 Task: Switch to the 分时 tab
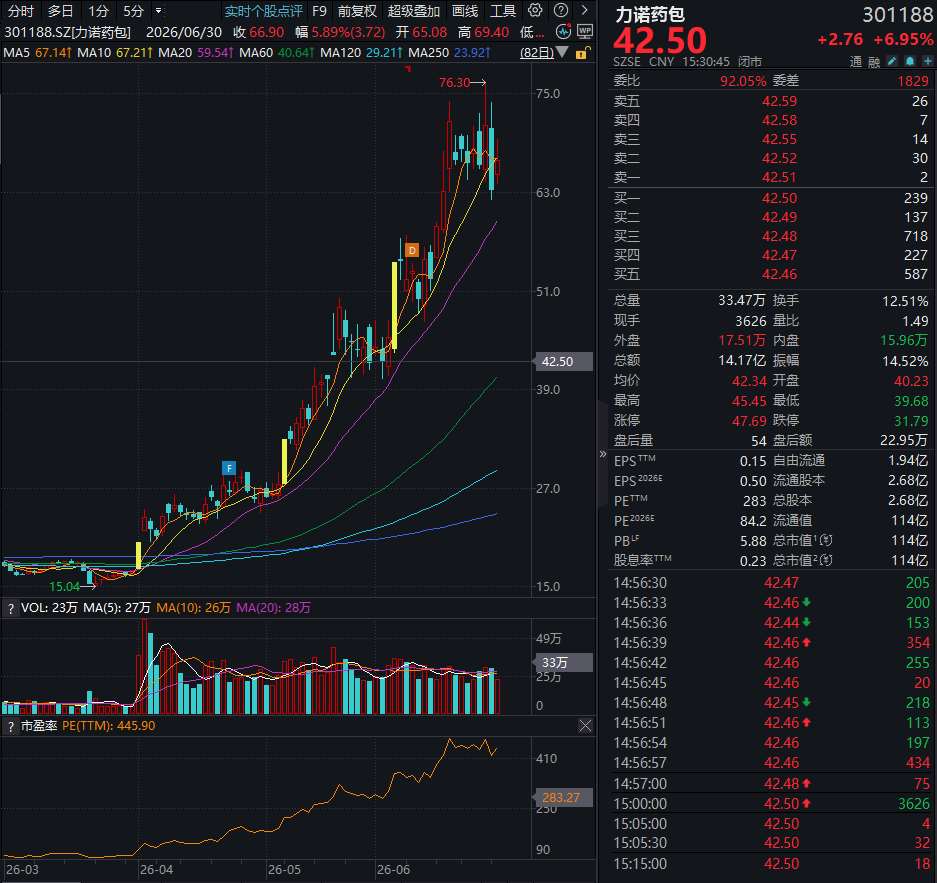pos(20,11)
